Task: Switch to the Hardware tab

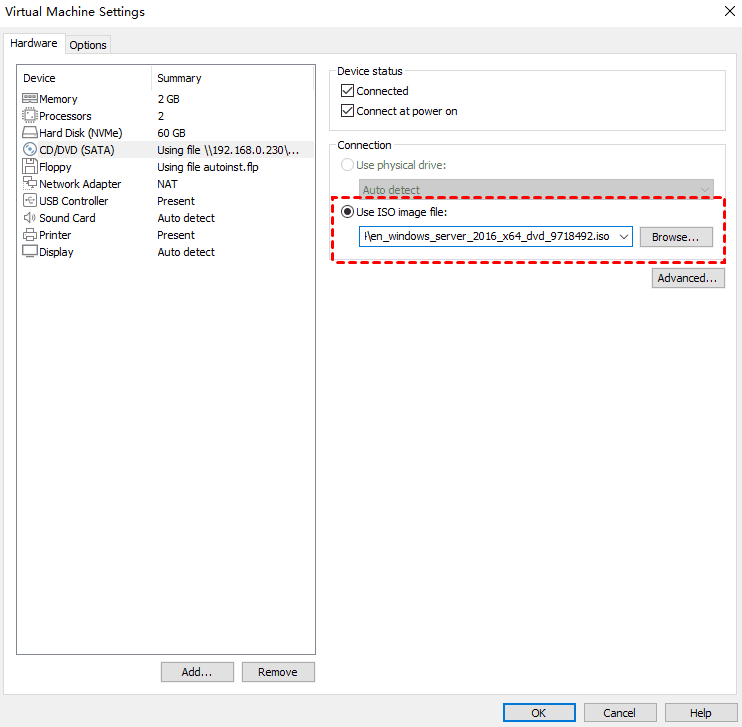Action: (x=34, y=43)
